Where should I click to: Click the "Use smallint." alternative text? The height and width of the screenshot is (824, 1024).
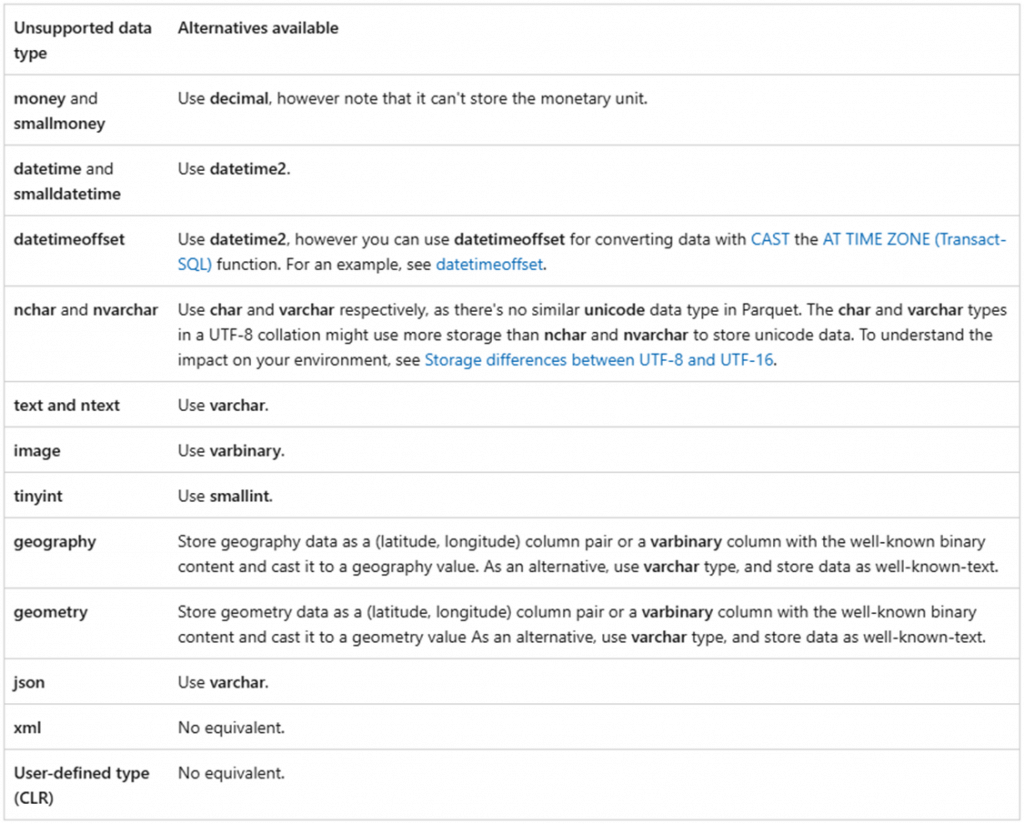tap(225, 496)
